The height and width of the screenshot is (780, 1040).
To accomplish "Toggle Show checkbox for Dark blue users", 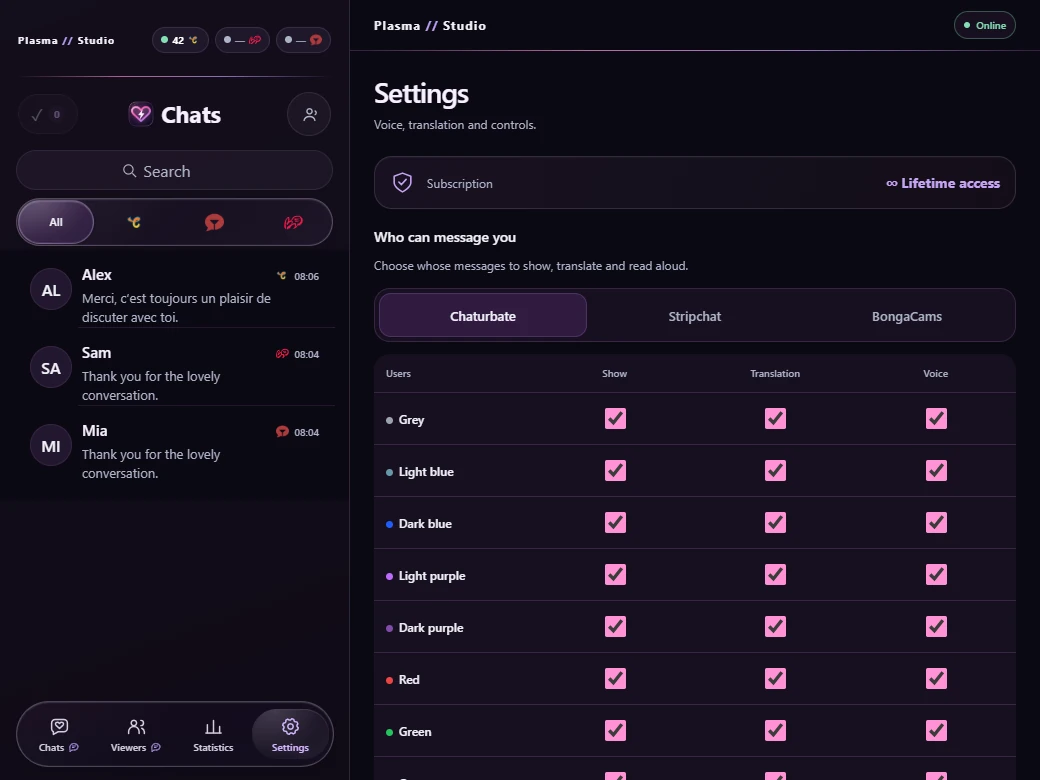I will [x=615, y=523].
